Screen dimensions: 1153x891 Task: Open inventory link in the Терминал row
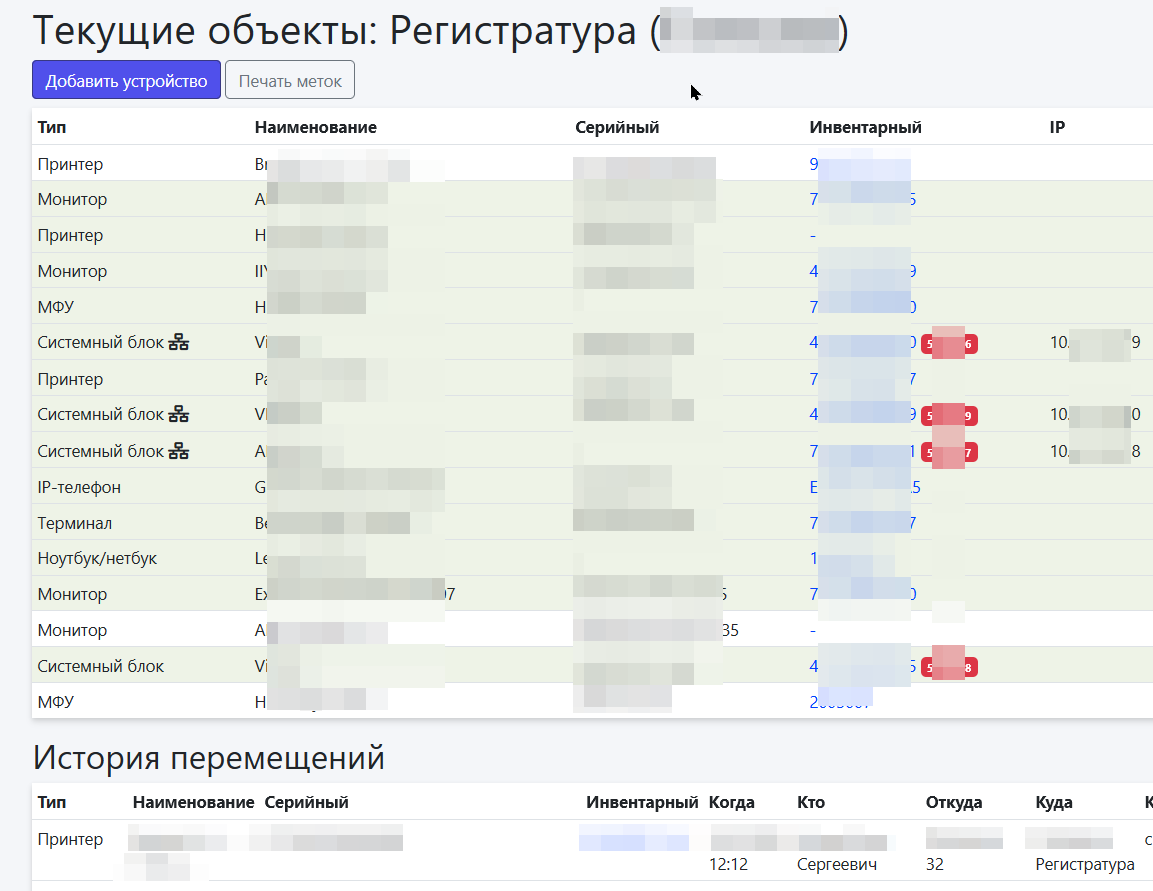click(x=863, y=523)
